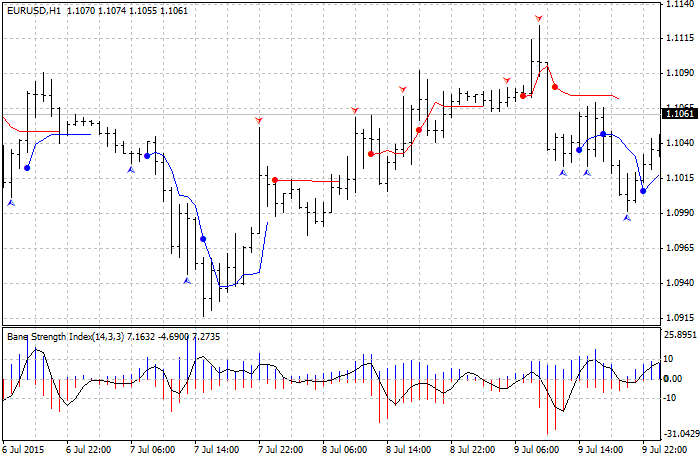Click the 1.1140 level on the price scale
700x458 pixels.
pyautogui.click(x=679, y=5)
